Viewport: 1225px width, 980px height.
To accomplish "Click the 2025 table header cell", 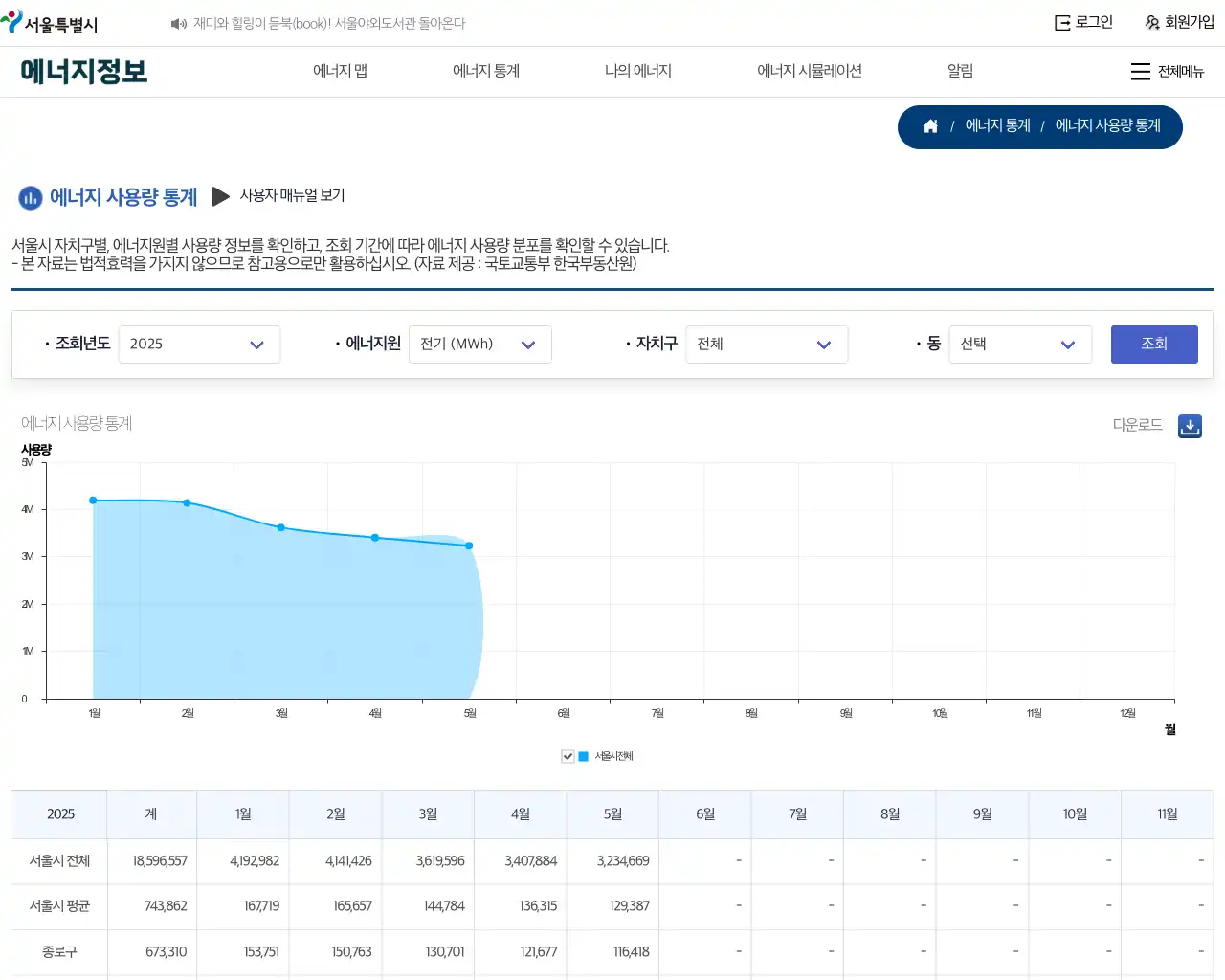I will (60, 814).
